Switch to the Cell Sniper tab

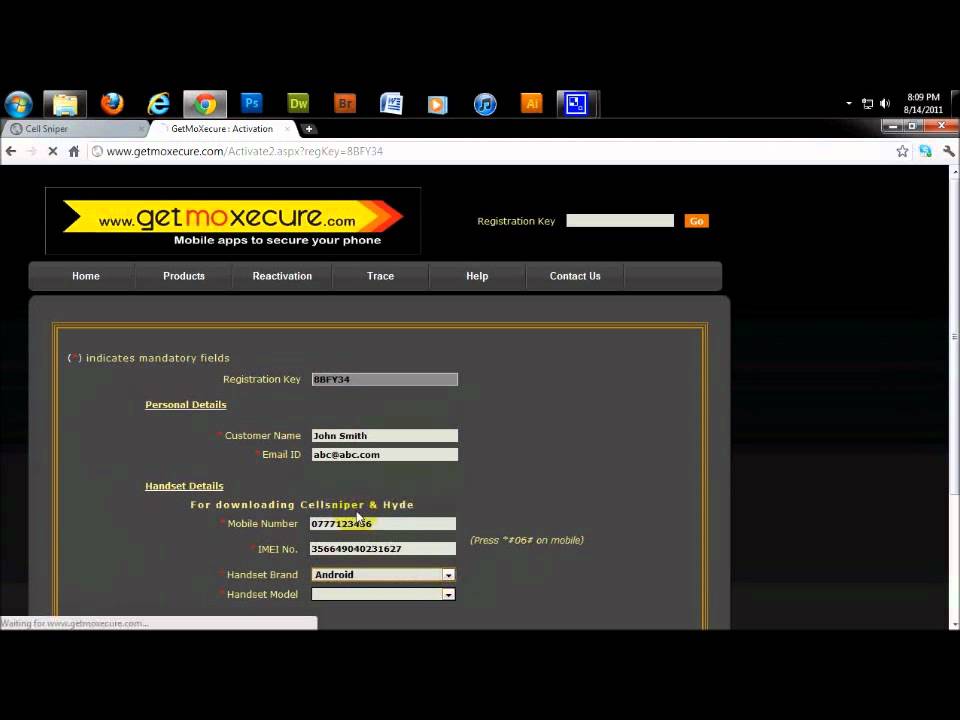pyautogui.click(x=73, y=129)
